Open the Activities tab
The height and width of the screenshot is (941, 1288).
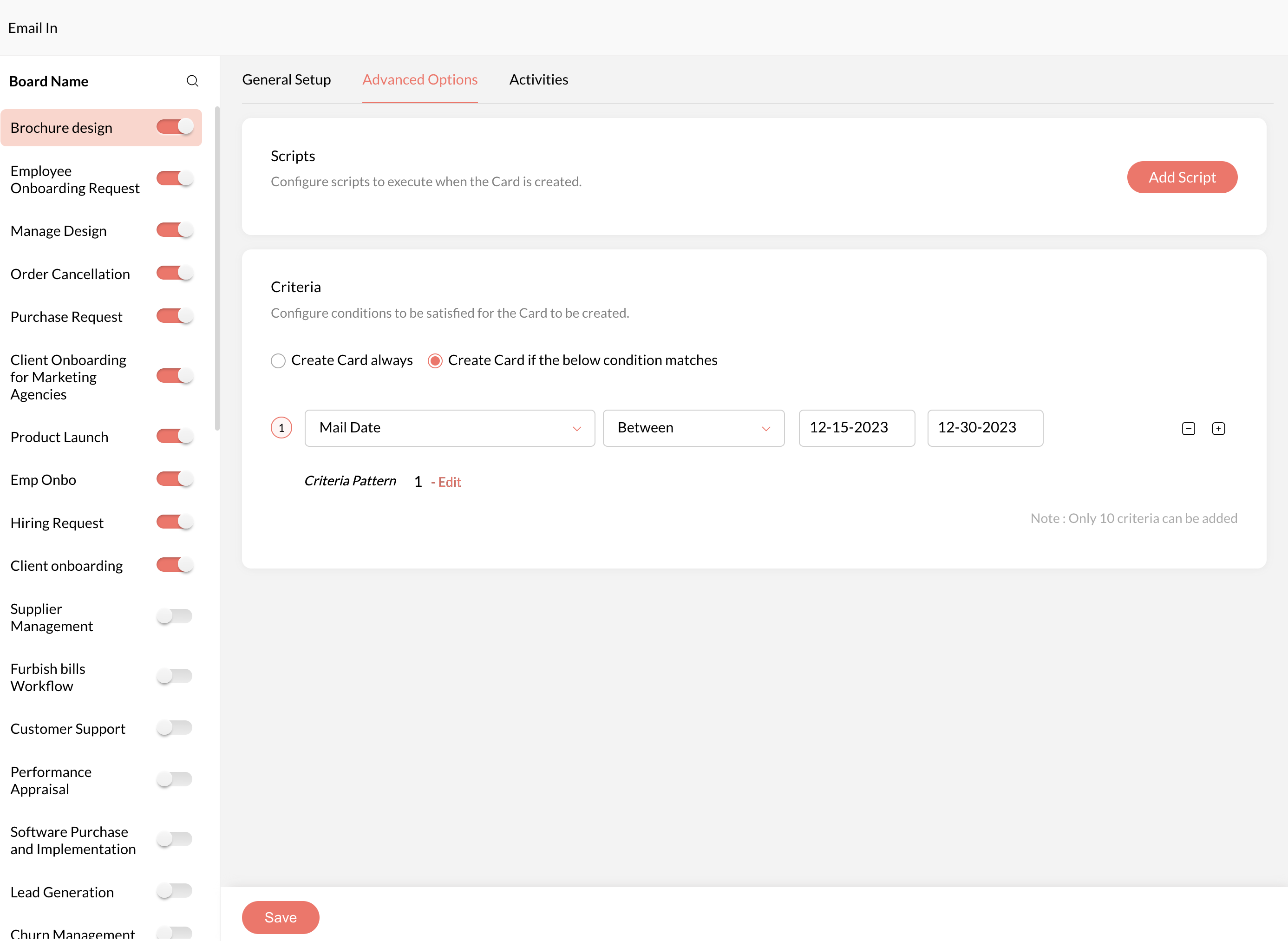pos(538,80)
